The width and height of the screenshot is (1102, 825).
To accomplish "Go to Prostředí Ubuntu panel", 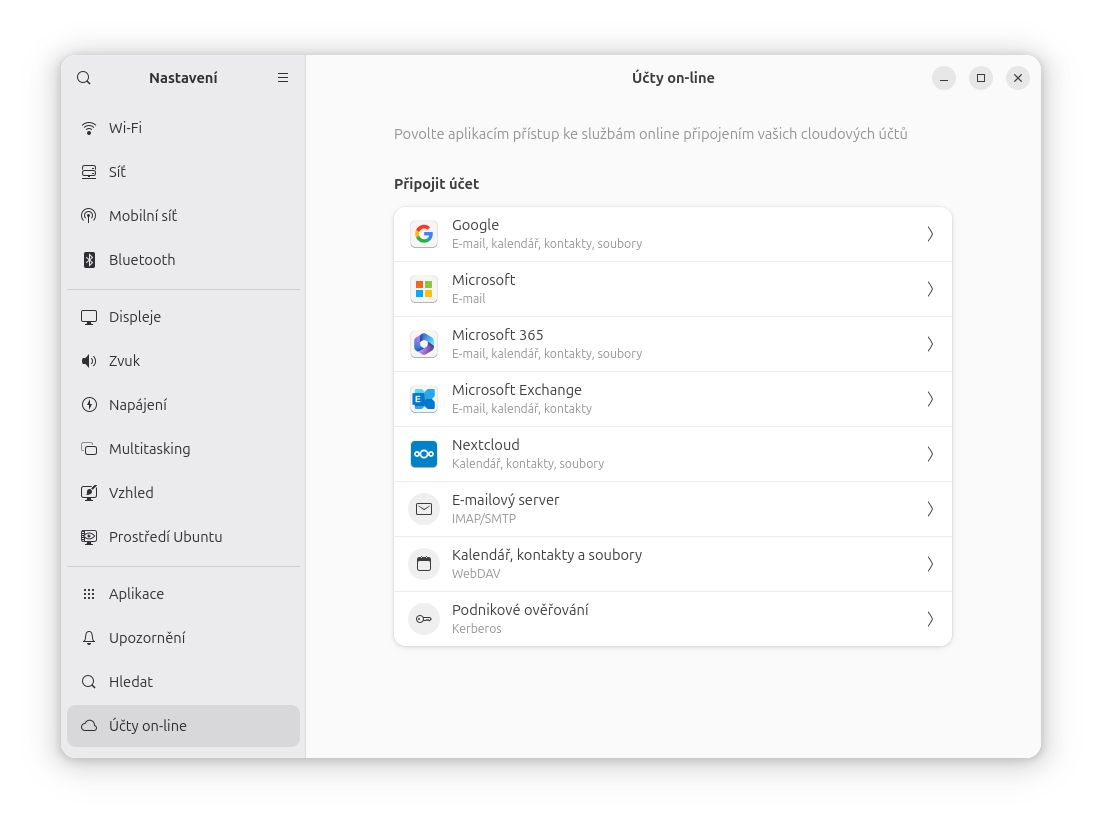I will [x=183, y=537].
